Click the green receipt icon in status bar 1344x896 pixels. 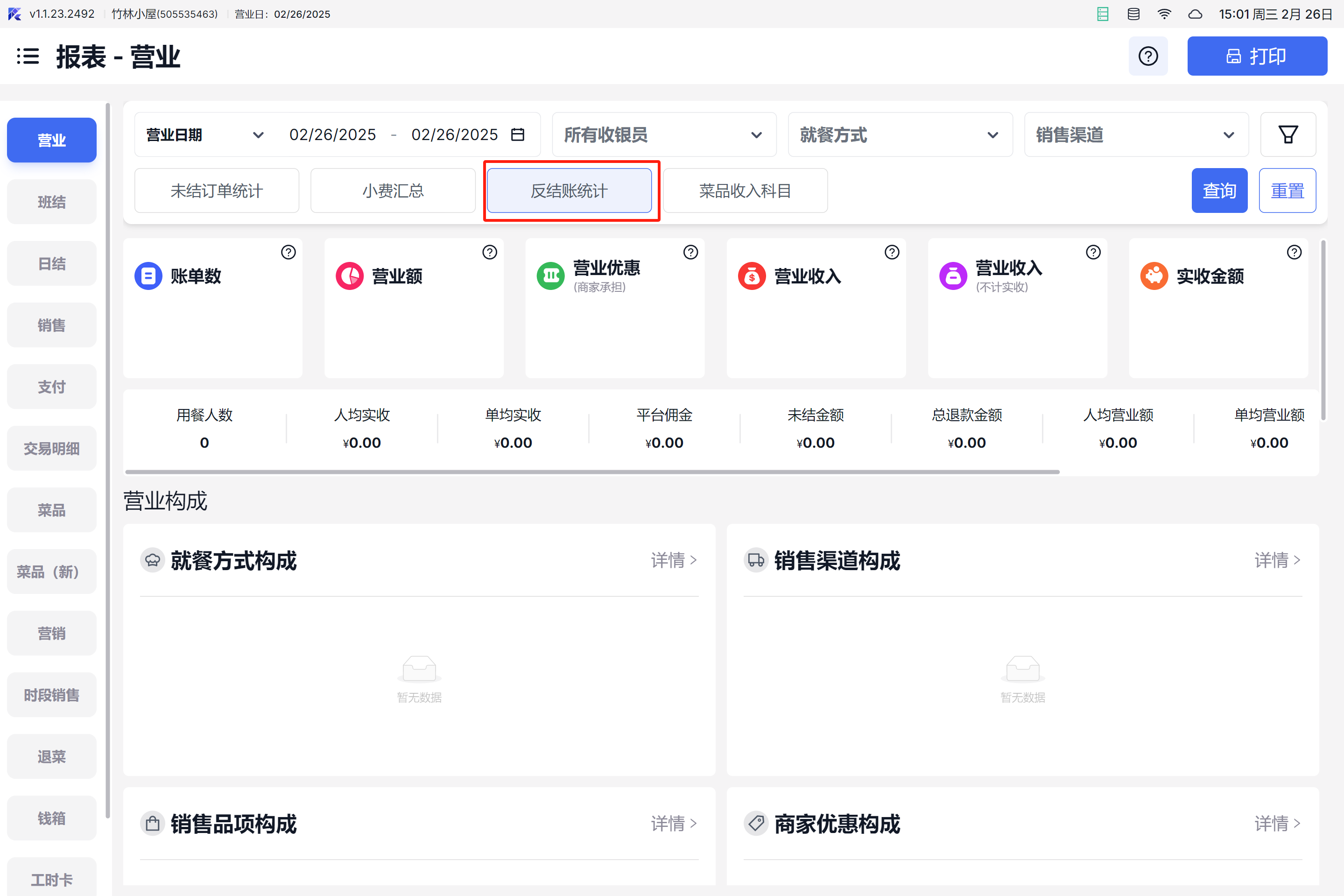click(x=1102, y=14)
